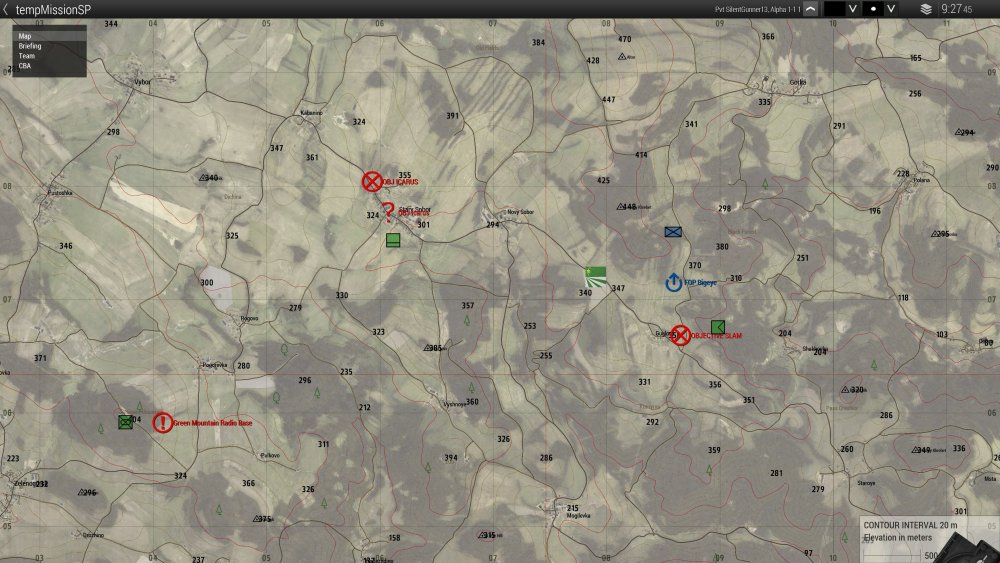Click the green marker beside OBJECTIVE SLAM
Screen dimensions: 1000x563
click(717, 326)
